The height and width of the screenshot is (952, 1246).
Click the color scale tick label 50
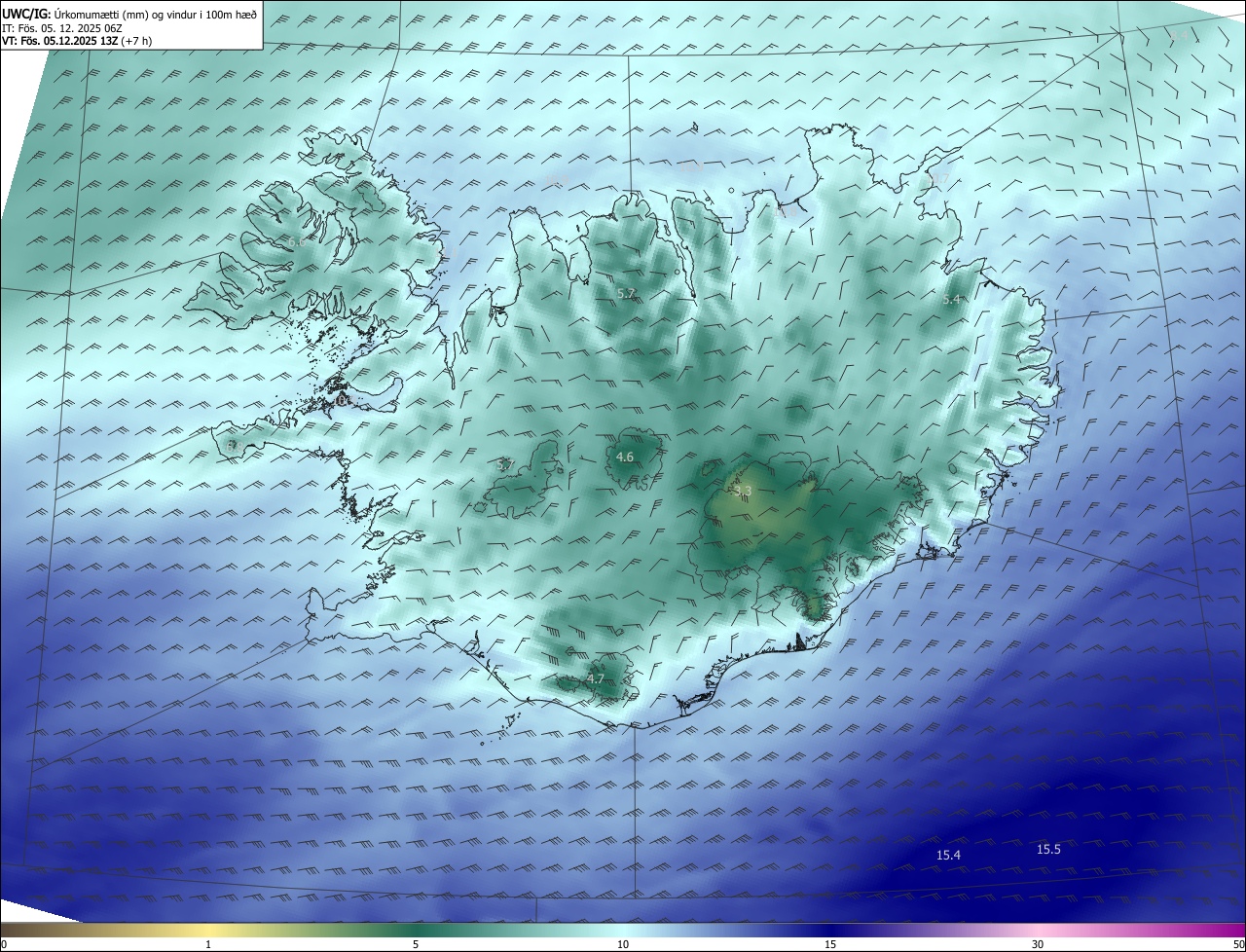point(1238,944)
